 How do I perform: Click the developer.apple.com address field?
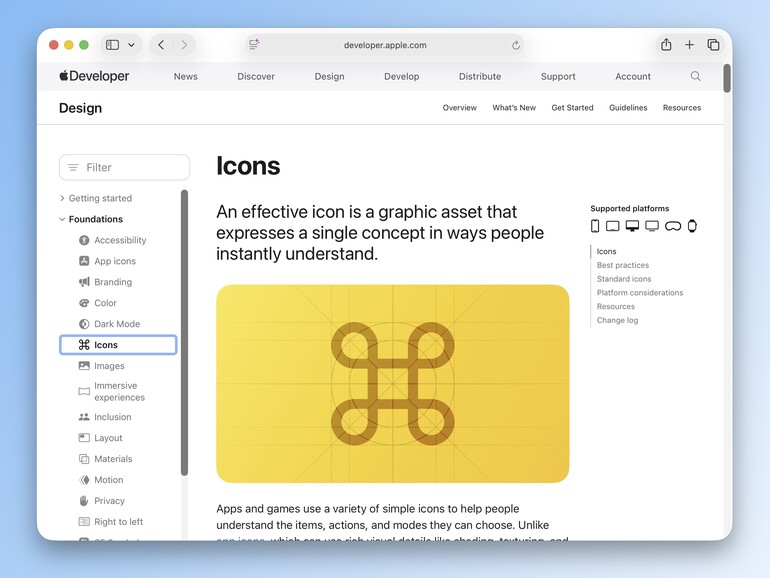[385, 45]
